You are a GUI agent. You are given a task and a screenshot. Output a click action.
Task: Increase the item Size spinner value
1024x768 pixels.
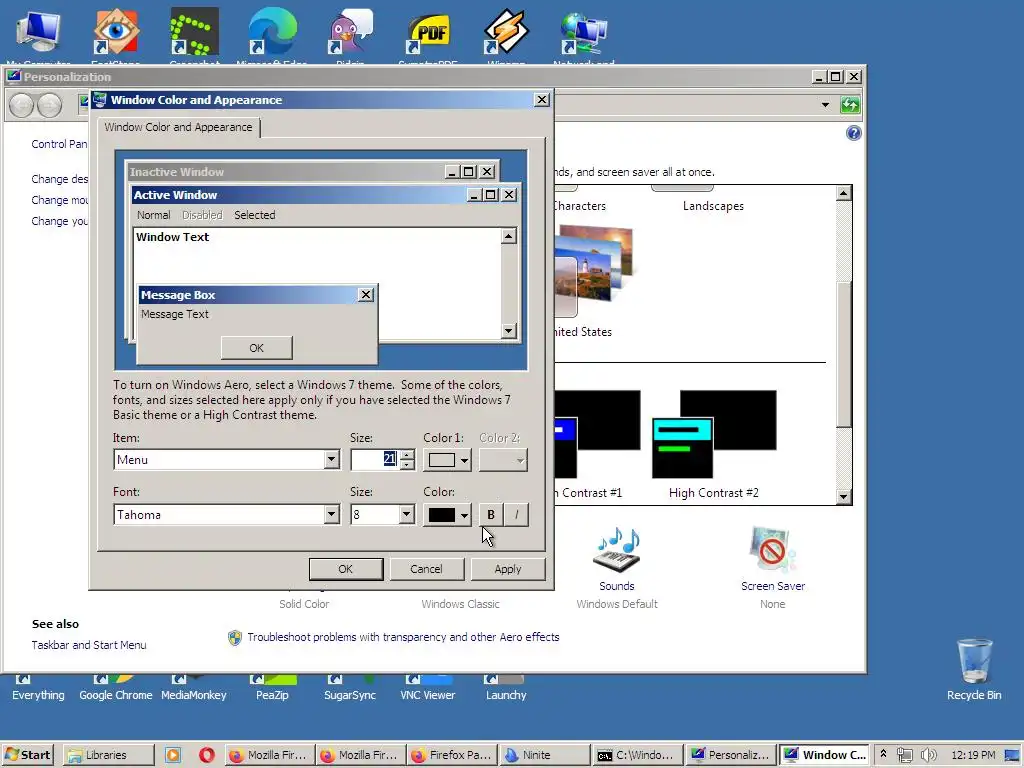tap(407, 455)
